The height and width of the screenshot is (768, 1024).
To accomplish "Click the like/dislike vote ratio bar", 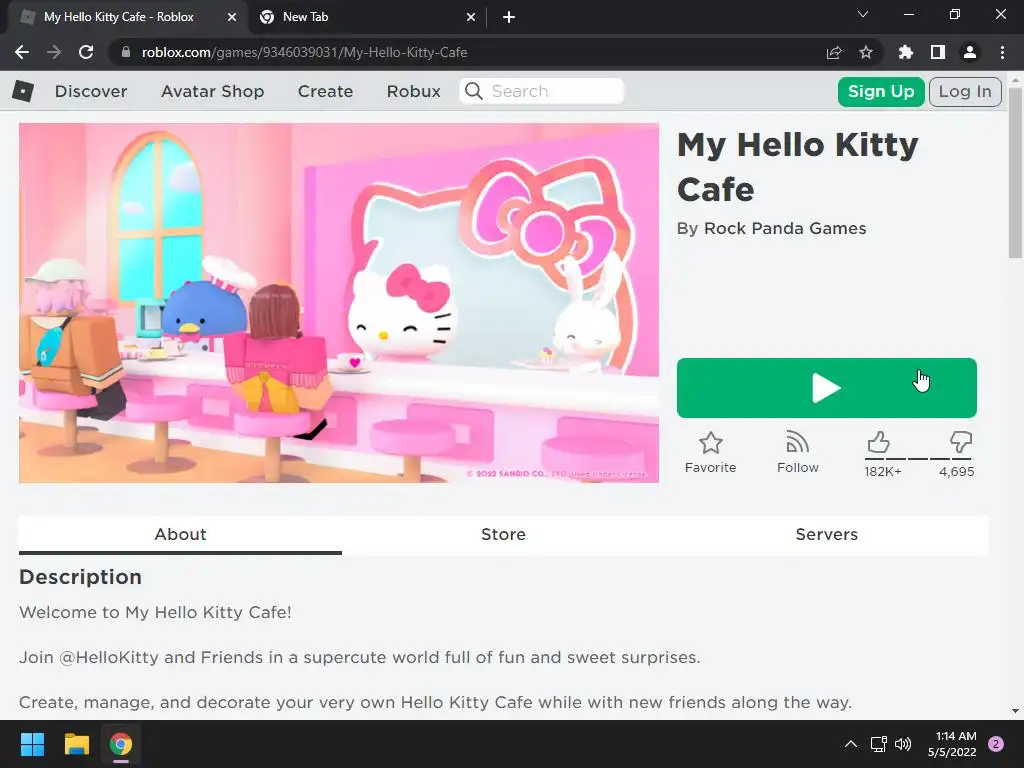I will (920, 458).
